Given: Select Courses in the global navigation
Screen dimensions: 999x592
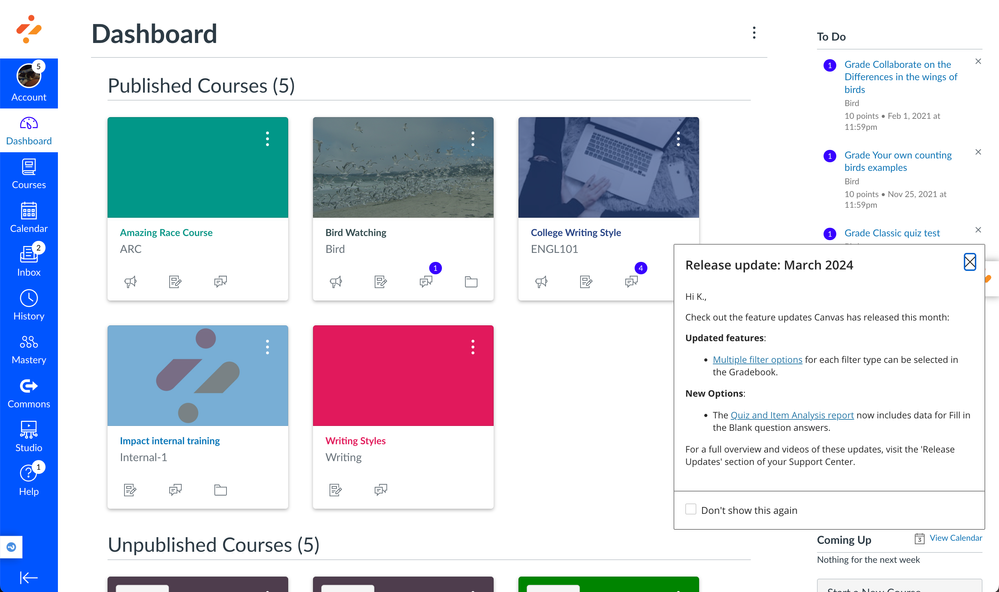Looking at the screenshot, I should [29, 173].
